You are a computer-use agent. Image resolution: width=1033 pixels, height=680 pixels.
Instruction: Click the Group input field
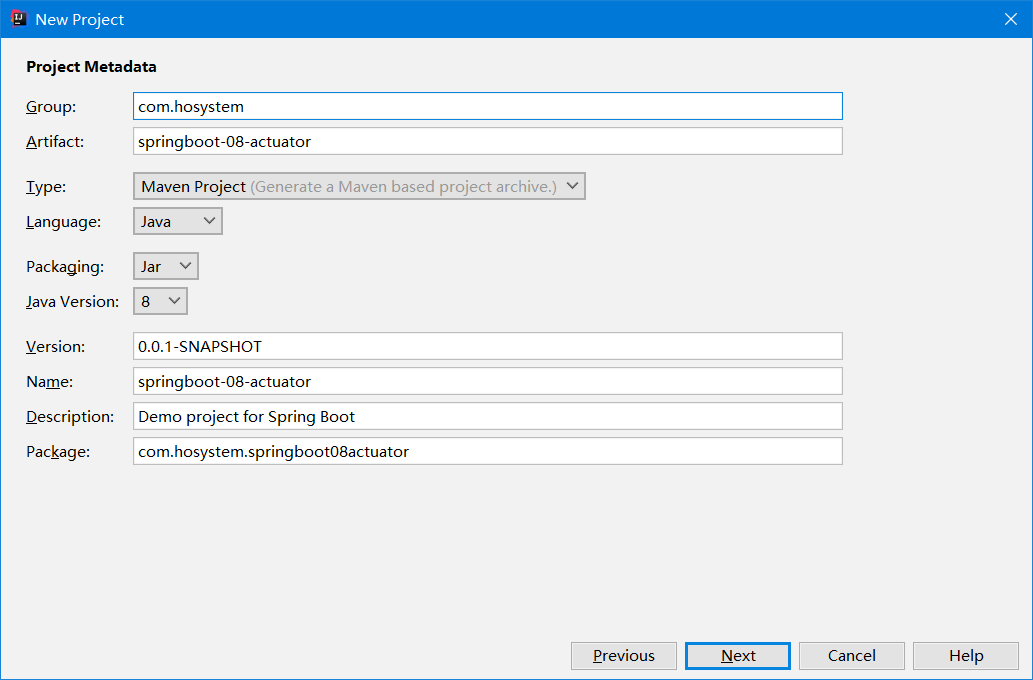488,106
